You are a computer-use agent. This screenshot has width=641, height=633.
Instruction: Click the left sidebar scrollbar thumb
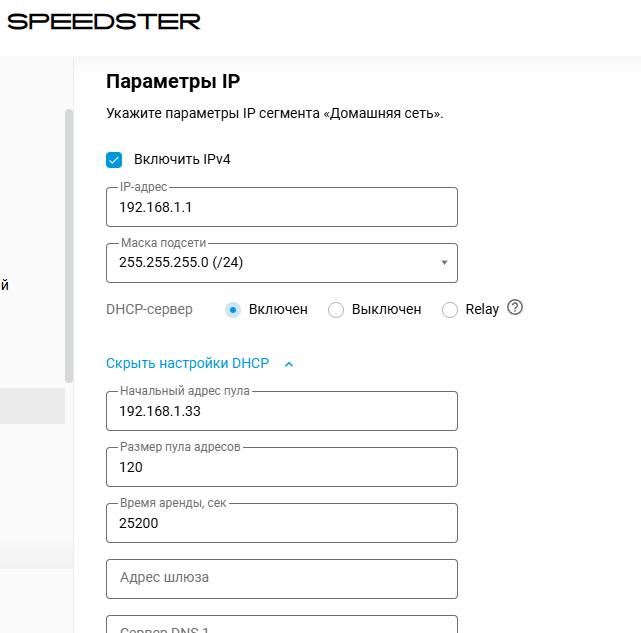pyautogui.click(x=69, y=246)
